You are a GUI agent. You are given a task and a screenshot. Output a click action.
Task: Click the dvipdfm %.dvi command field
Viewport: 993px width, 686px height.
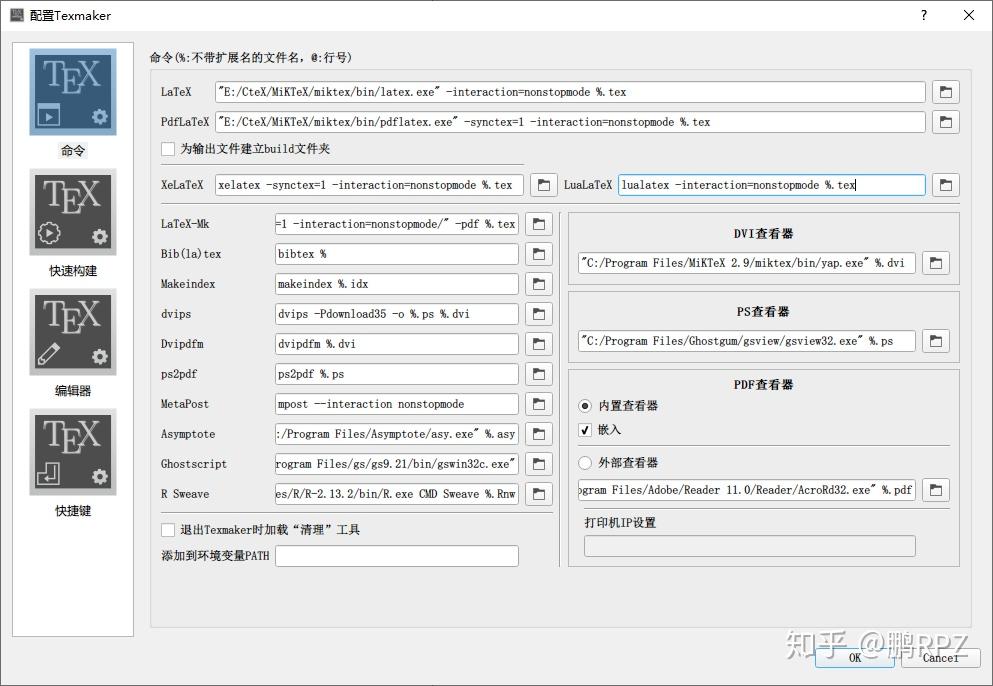click(x=396, y=344)
